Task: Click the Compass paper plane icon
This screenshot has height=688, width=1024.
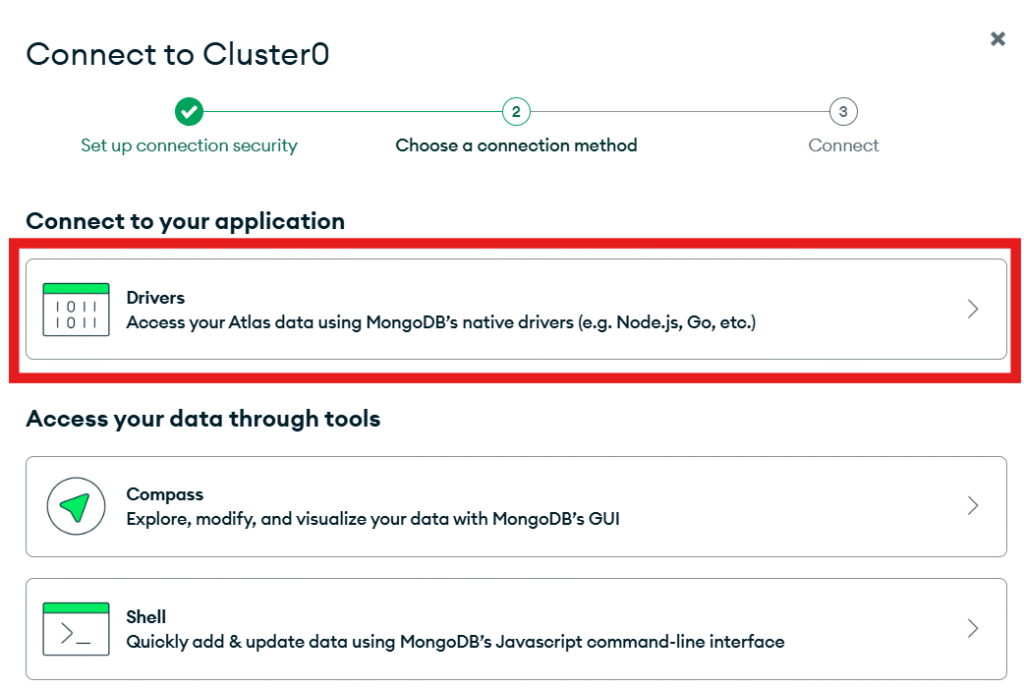Action: coord(76,506)
